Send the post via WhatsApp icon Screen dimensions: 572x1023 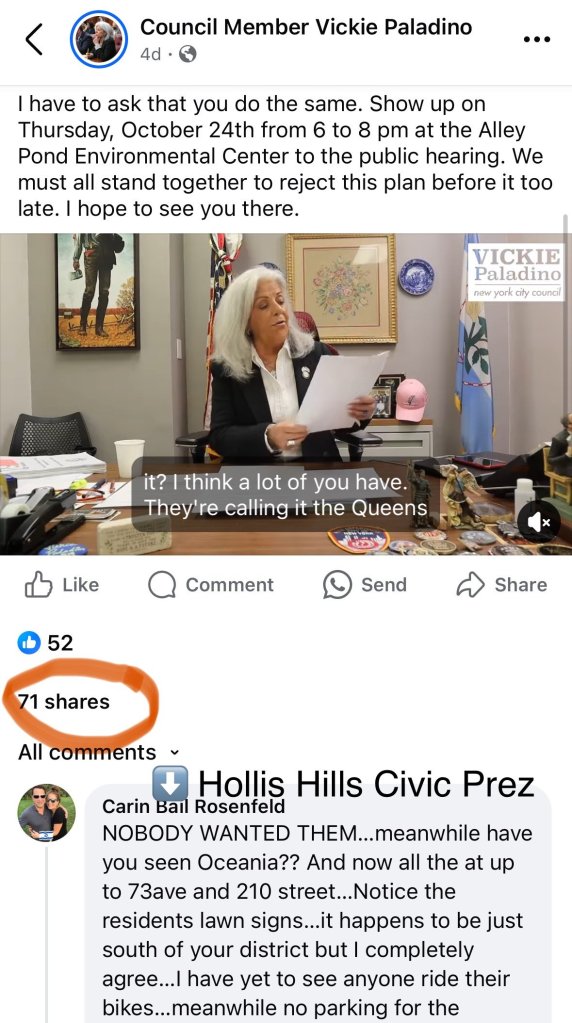tap(365, 585)
